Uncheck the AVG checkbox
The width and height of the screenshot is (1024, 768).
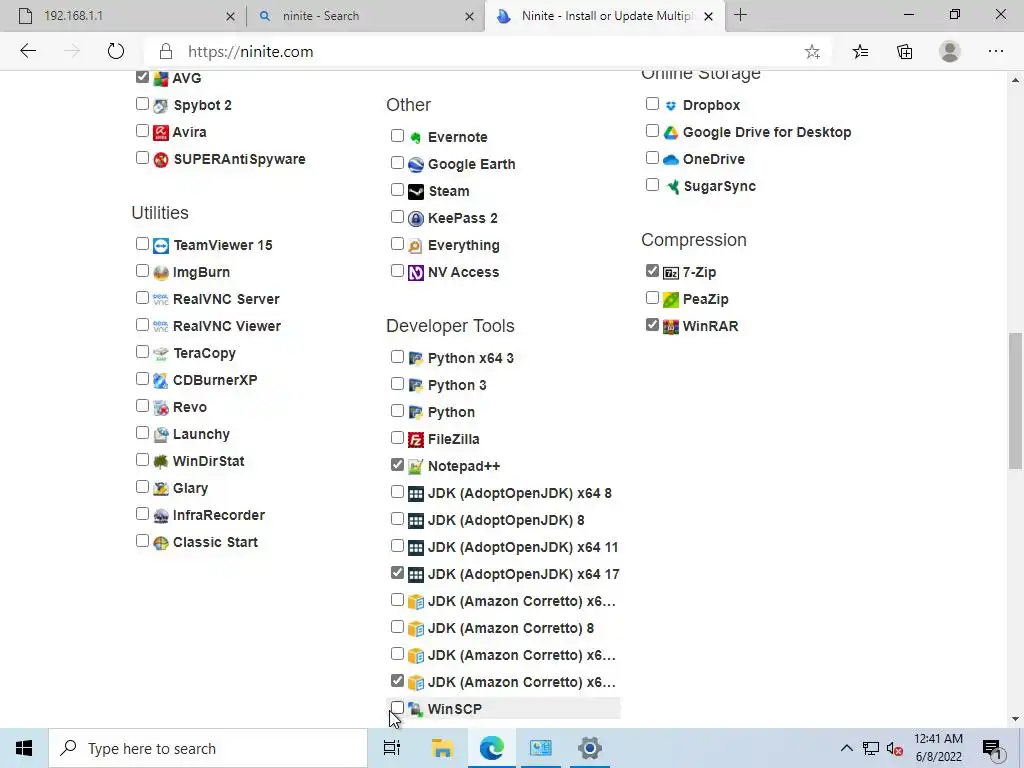point(142,76)
